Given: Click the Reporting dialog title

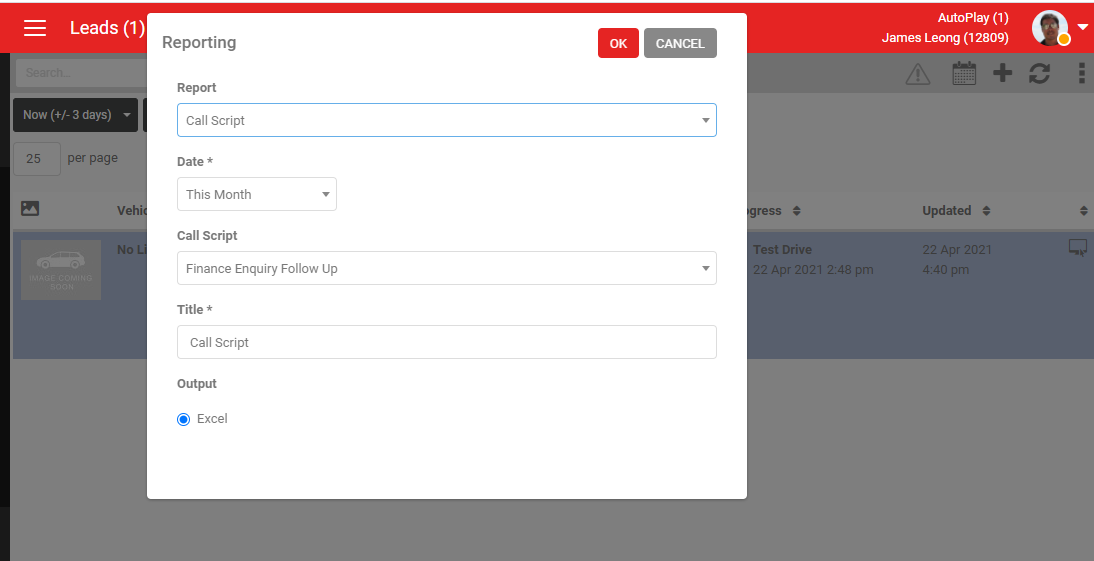Looking at the screenshot, I should pos(199,43).
